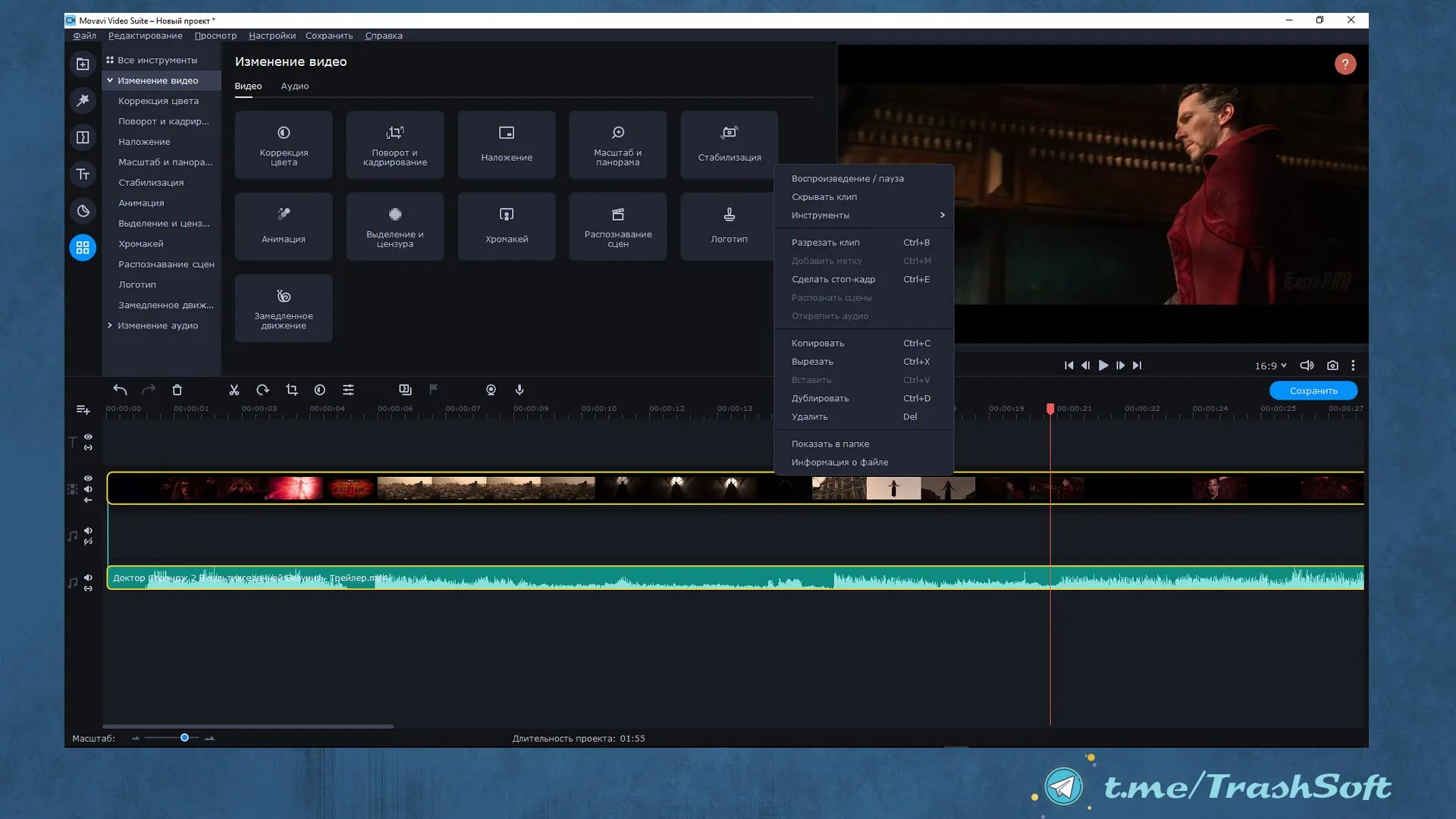Open the Сохранить menu bar item
Image resolution: width=1456 pixels, height=819 pixels.
pyautogui.click(x=329, y=36)
